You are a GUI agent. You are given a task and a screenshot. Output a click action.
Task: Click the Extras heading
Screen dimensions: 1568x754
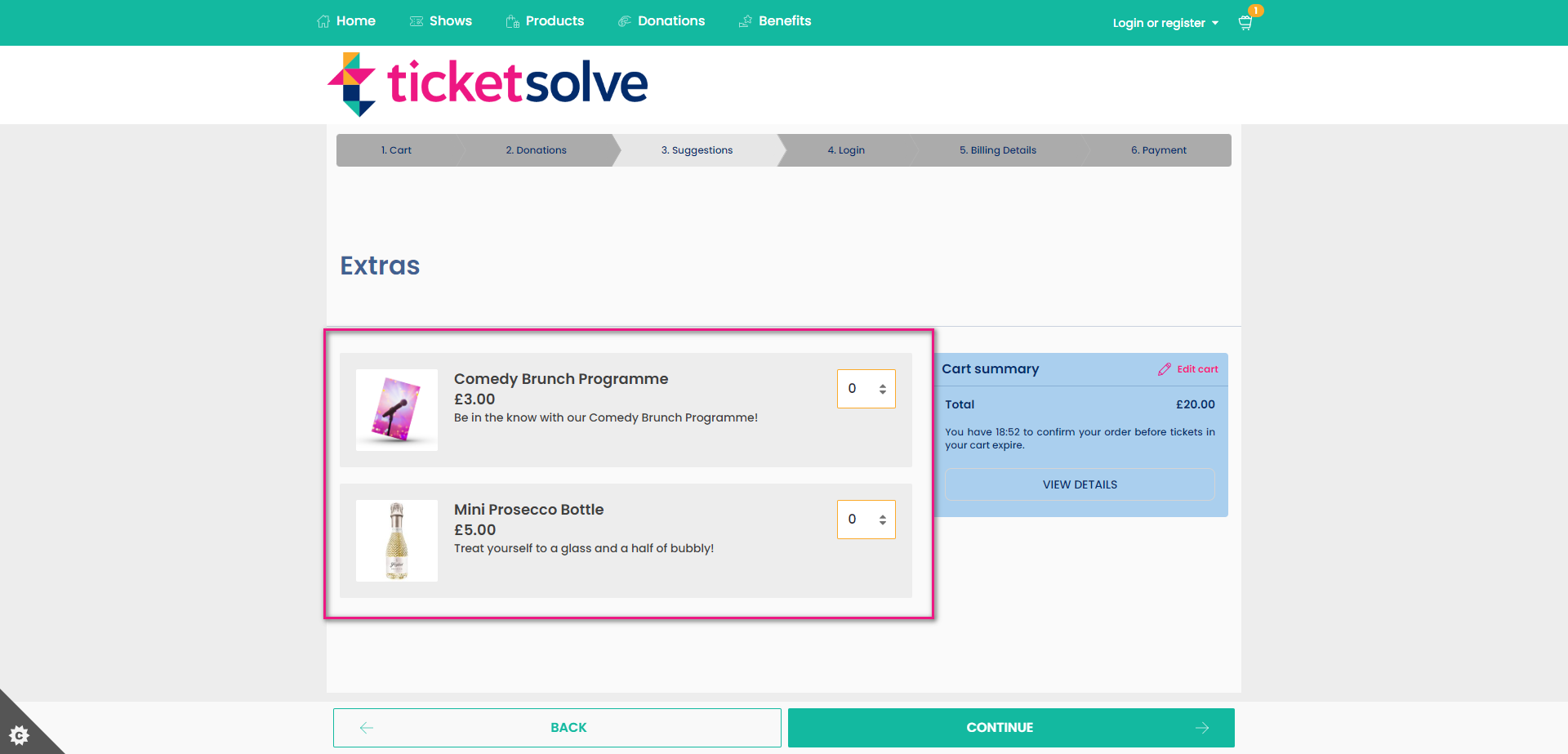pyautogui.click(x=380, y=265)
